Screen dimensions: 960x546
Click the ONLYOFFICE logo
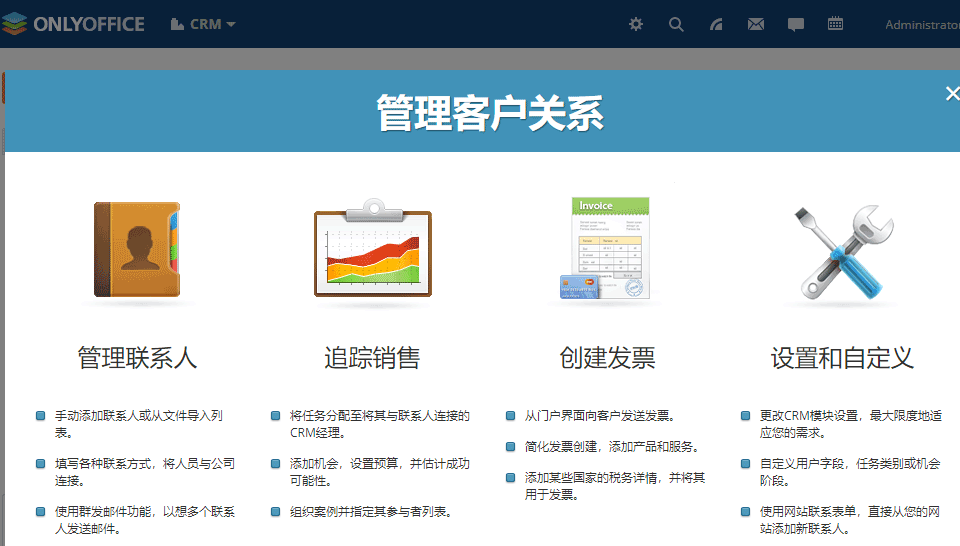(73, 24)
